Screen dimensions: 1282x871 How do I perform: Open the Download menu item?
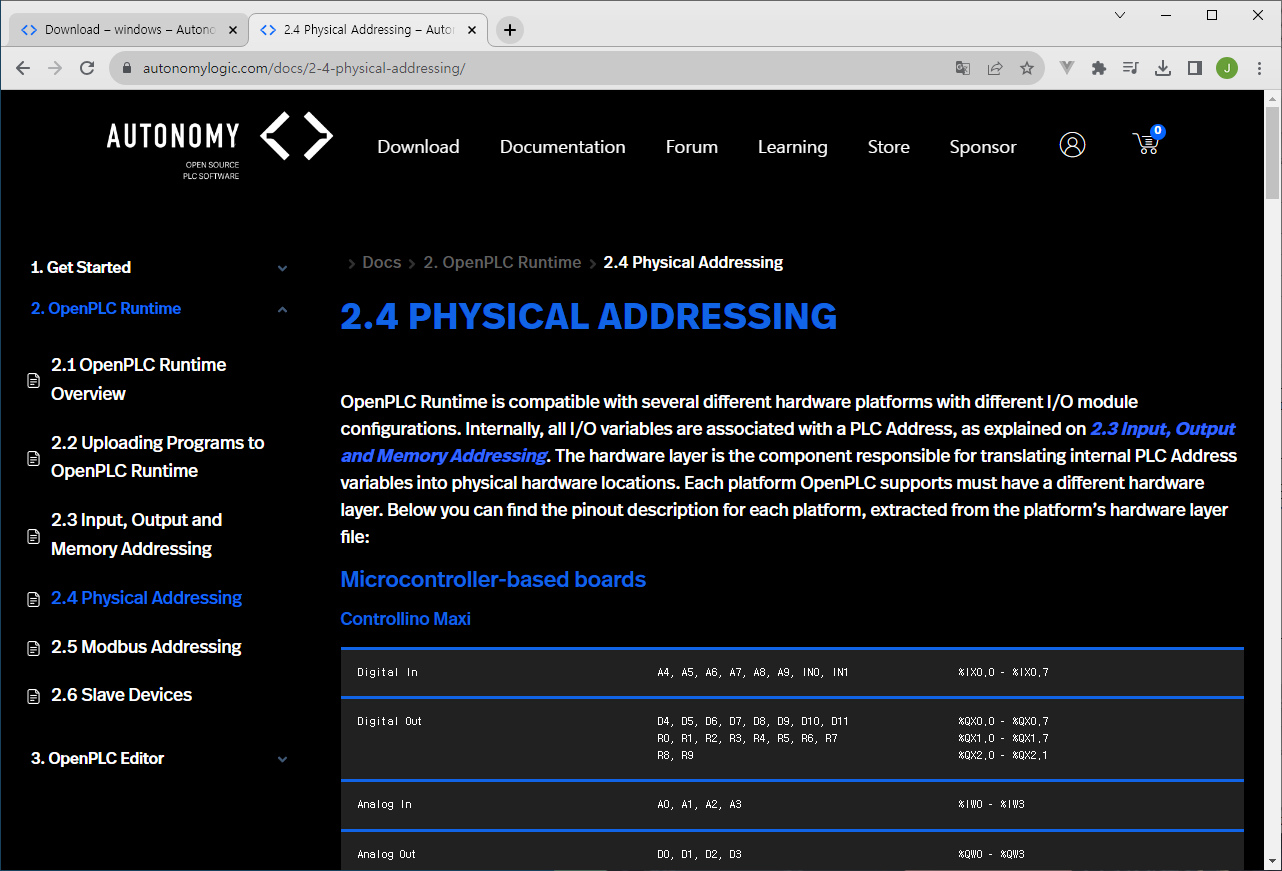(x=418, y=146)
